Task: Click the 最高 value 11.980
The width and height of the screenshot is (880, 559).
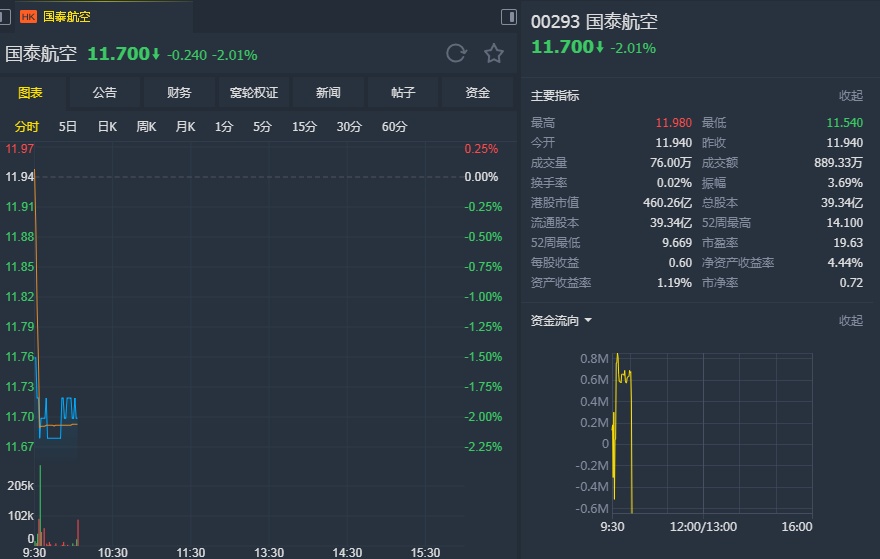Action: [x=673, y=122]
